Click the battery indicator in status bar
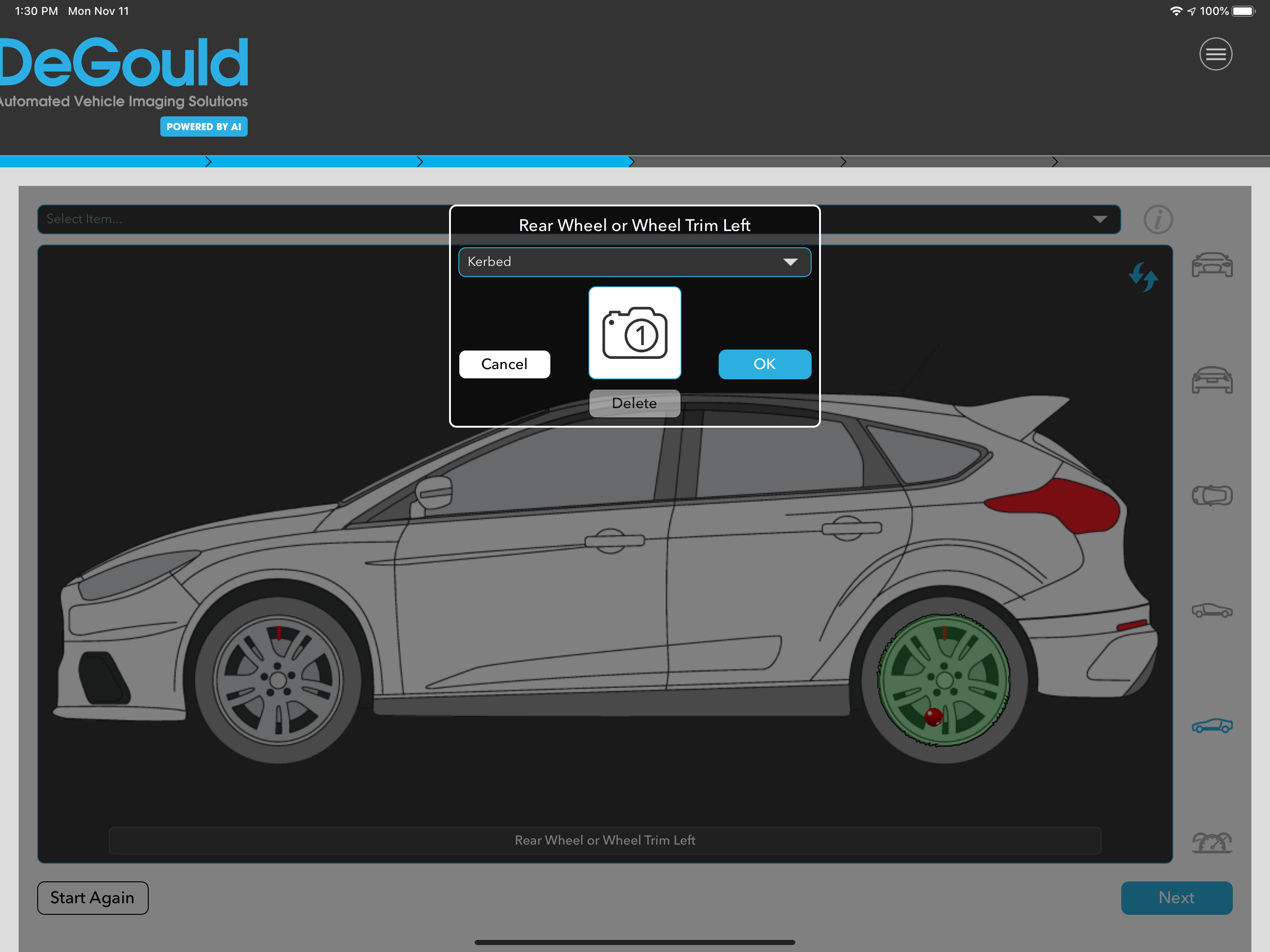The height and width of the screenshot is (952, 1270). 1244,11
